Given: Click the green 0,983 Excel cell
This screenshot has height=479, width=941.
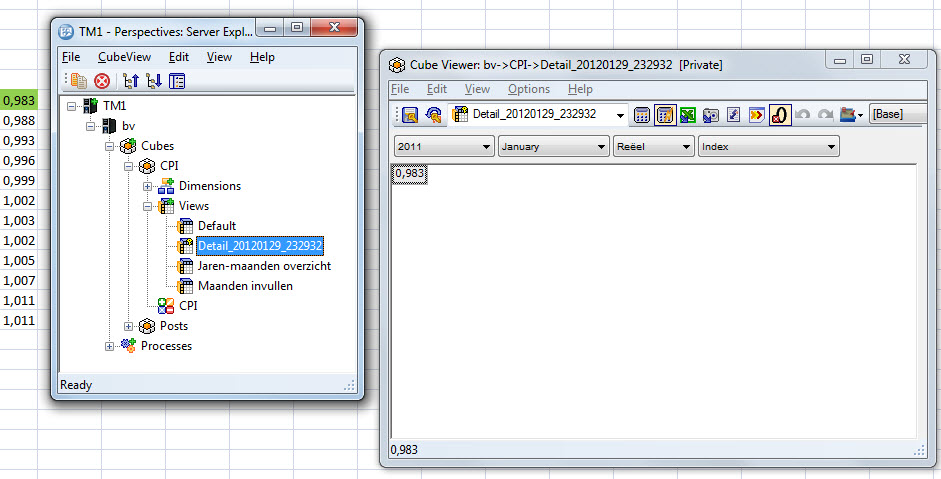Looking at the screenshot, I should coord(19,100).
